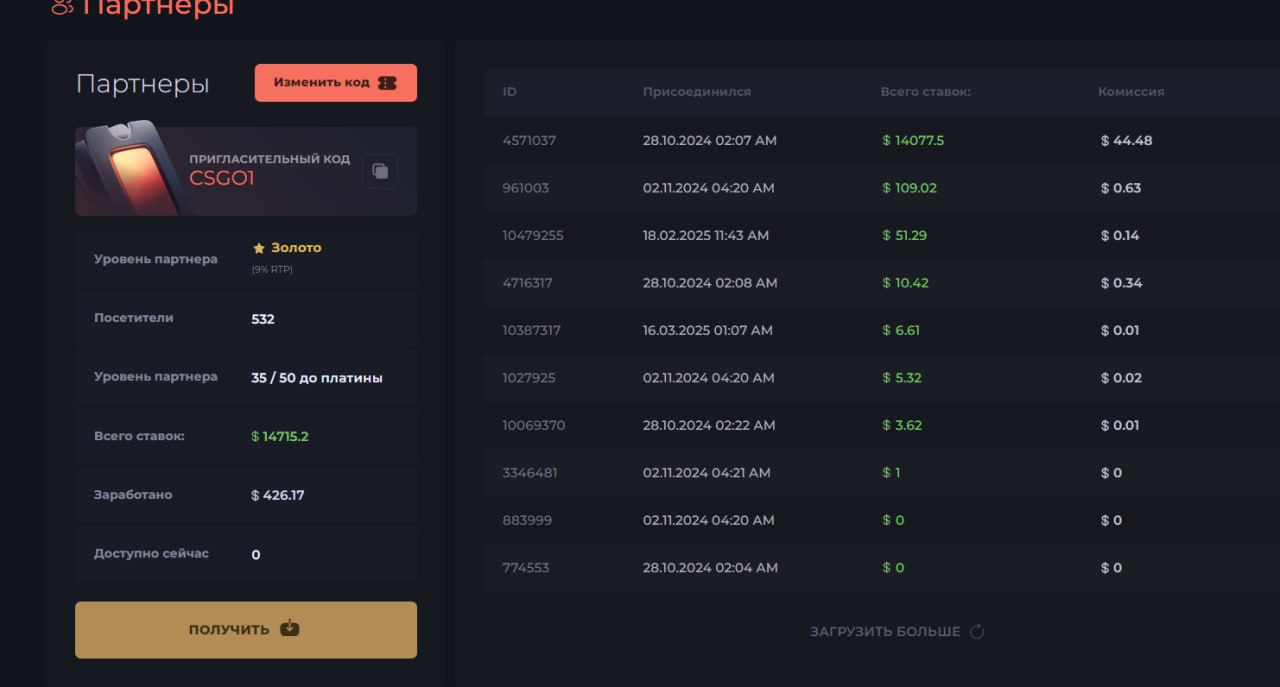The image size is (1280, 687).
Task: Click the Комиссия column header
Action: tap(1131, 92)
